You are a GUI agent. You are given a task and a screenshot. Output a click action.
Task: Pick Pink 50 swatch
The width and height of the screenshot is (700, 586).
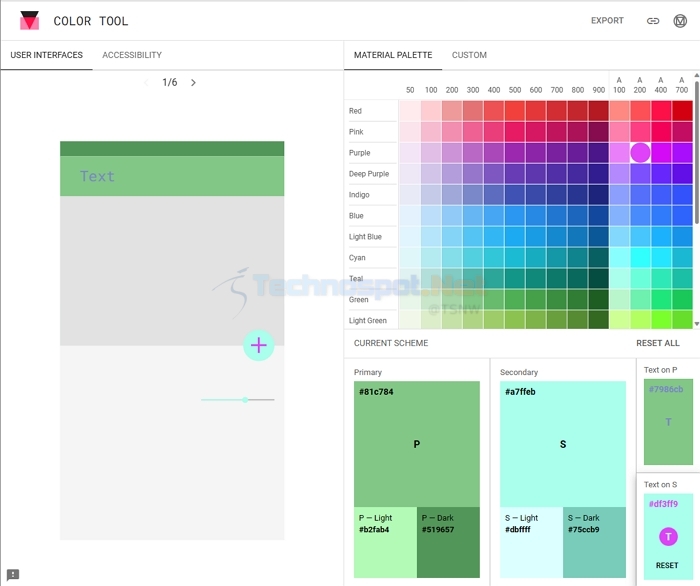(x=410, y=132)
